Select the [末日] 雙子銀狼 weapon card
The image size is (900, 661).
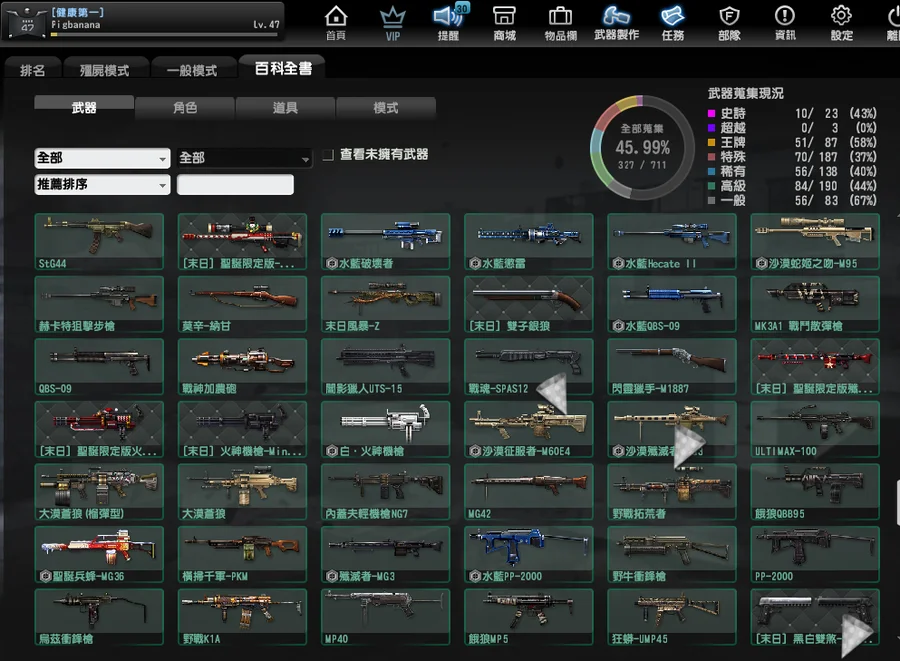click(529, 304)
